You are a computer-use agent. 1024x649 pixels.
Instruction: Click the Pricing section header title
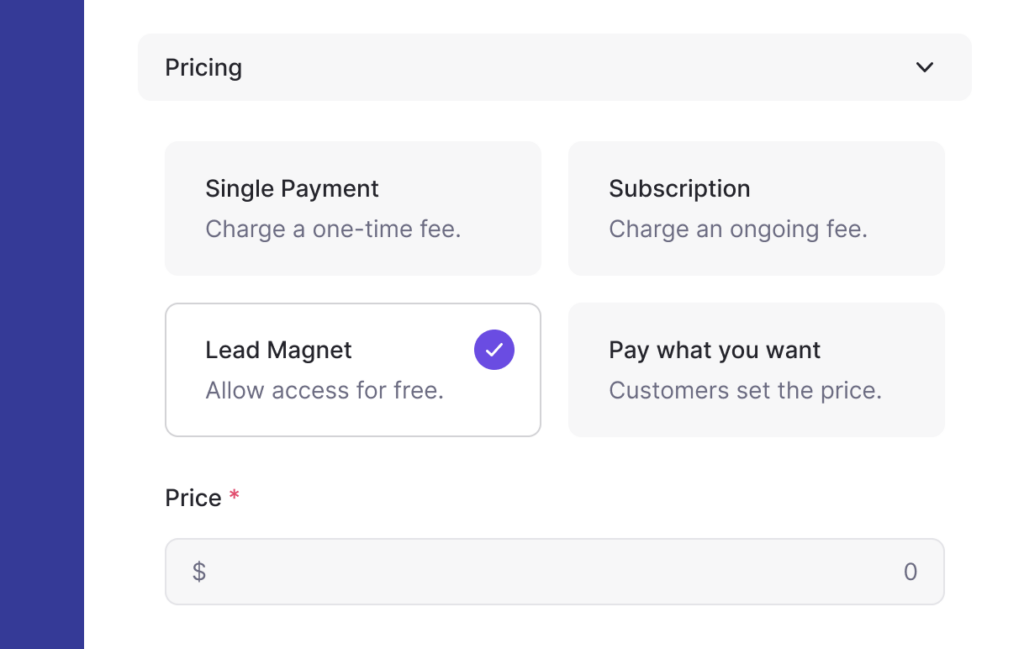203,68
